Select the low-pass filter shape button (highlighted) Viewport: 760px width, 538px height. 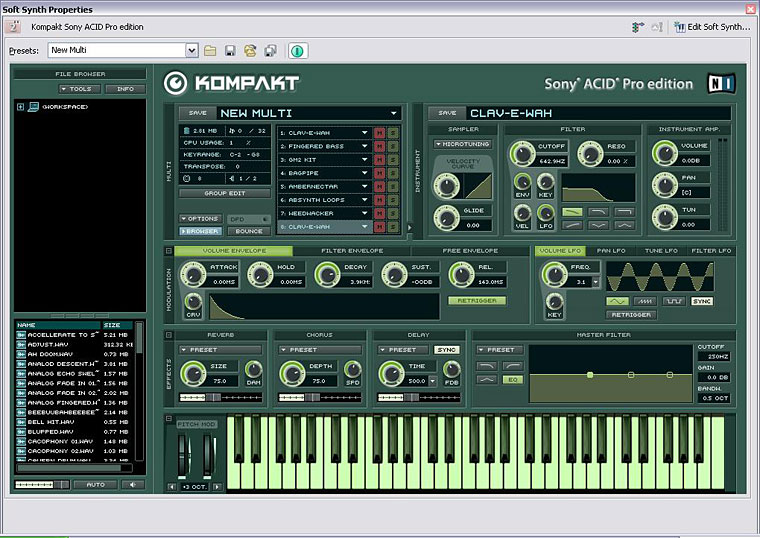coord(572,212)
